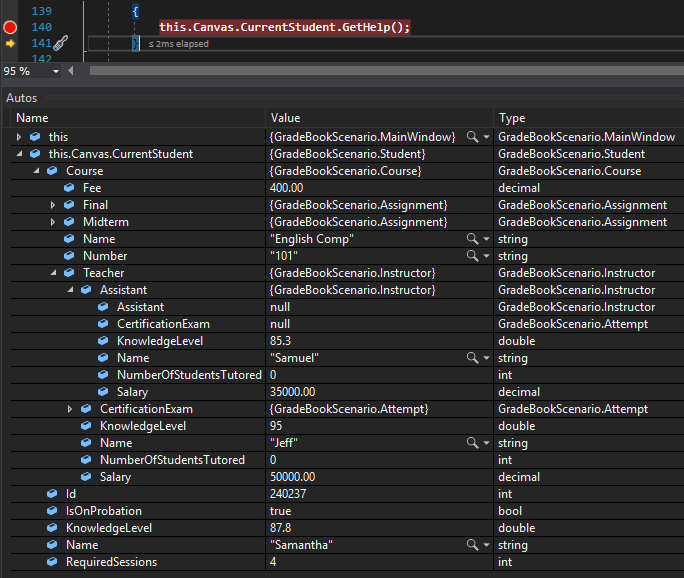Image resolution: width=684 pixels, height=578 pixels.
Task: Select the IsOnProbation value true
Action: point(280,511)
